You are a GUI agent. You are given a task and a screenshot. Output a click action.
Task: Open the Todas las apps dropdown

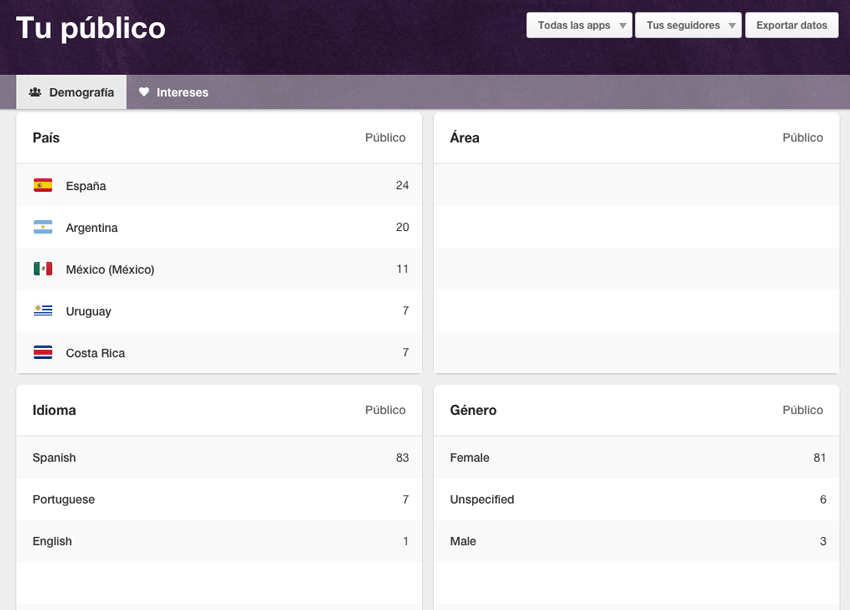[x=579, y=25]
